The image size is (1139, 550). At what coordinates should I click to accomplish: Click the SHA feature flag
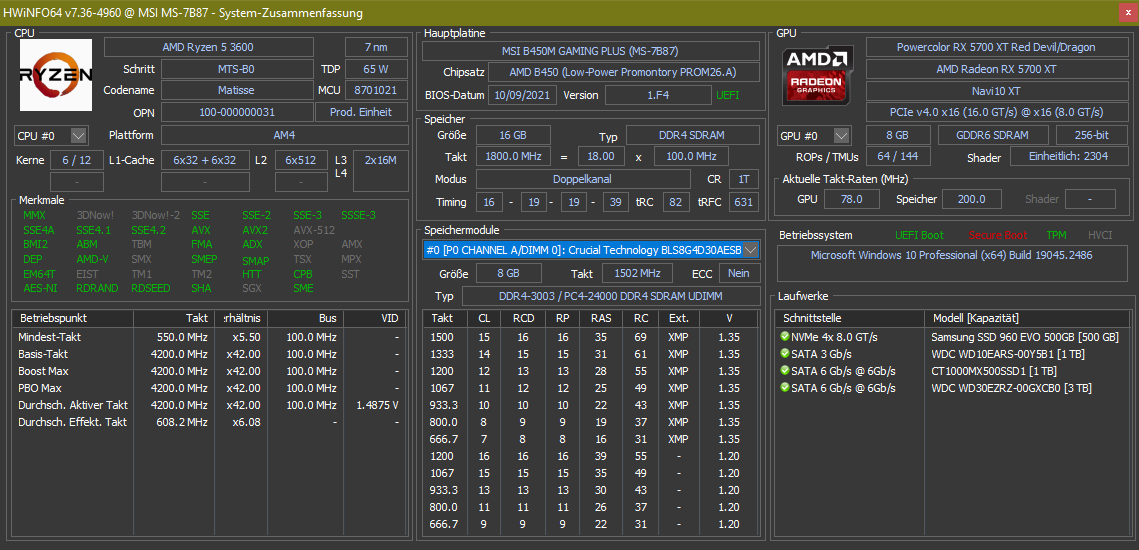pos(201,288)
